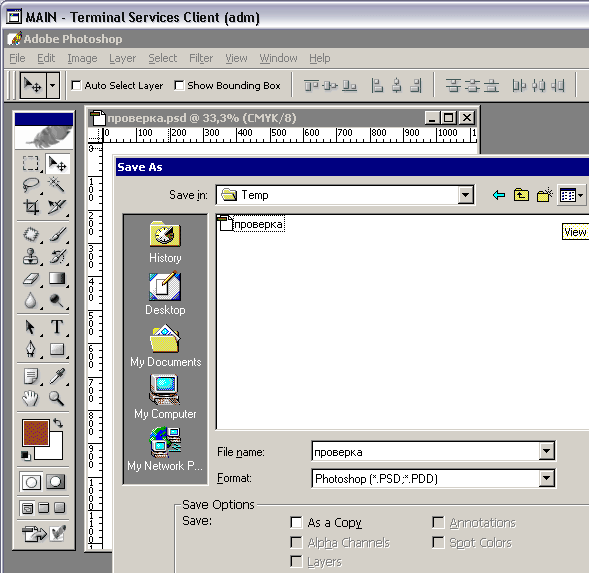
Task: Select the Airbrush tool
Action: coord(31,235)
